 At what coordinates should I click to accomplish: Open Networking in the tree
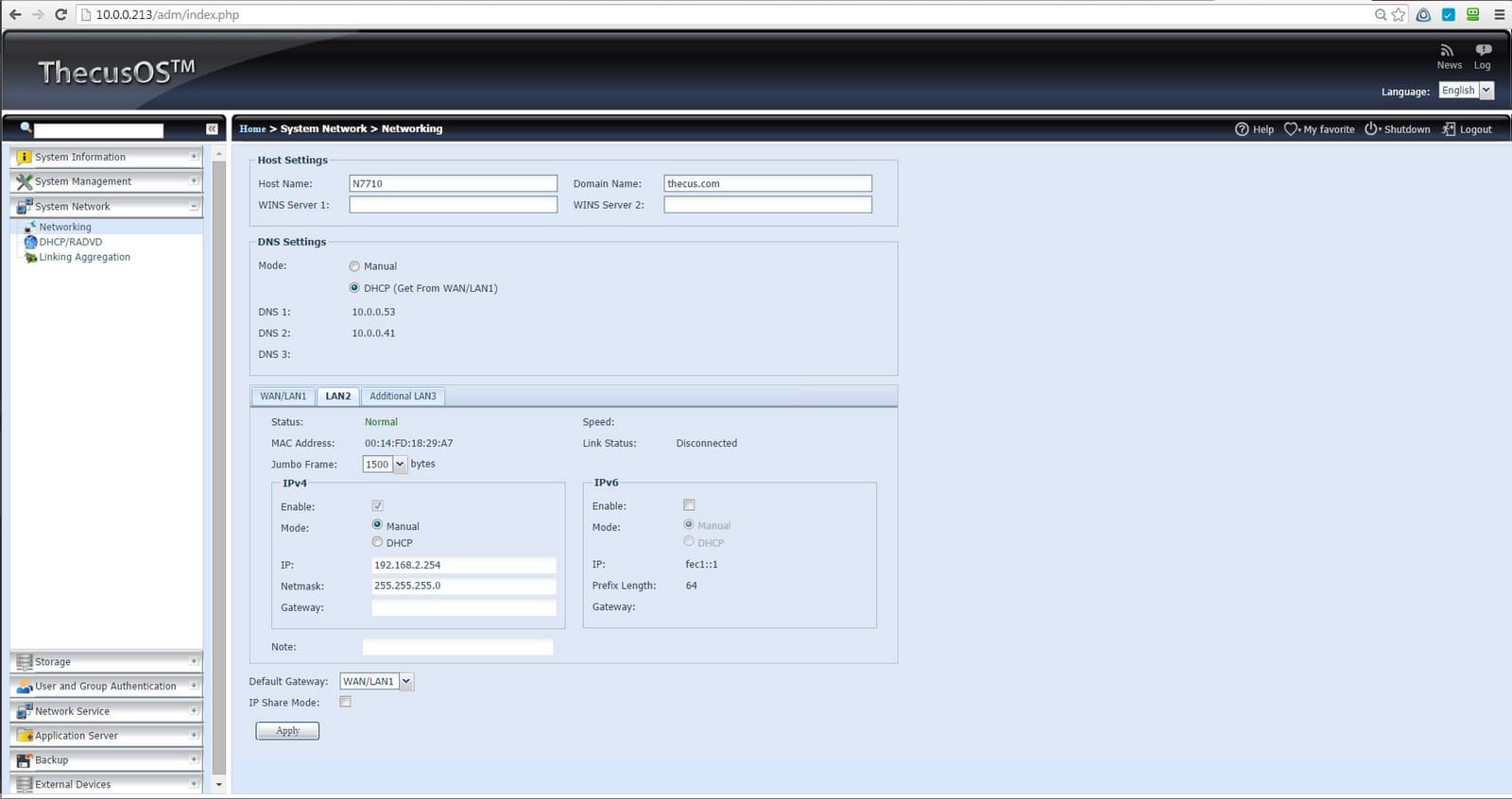[x=65, y=227]
